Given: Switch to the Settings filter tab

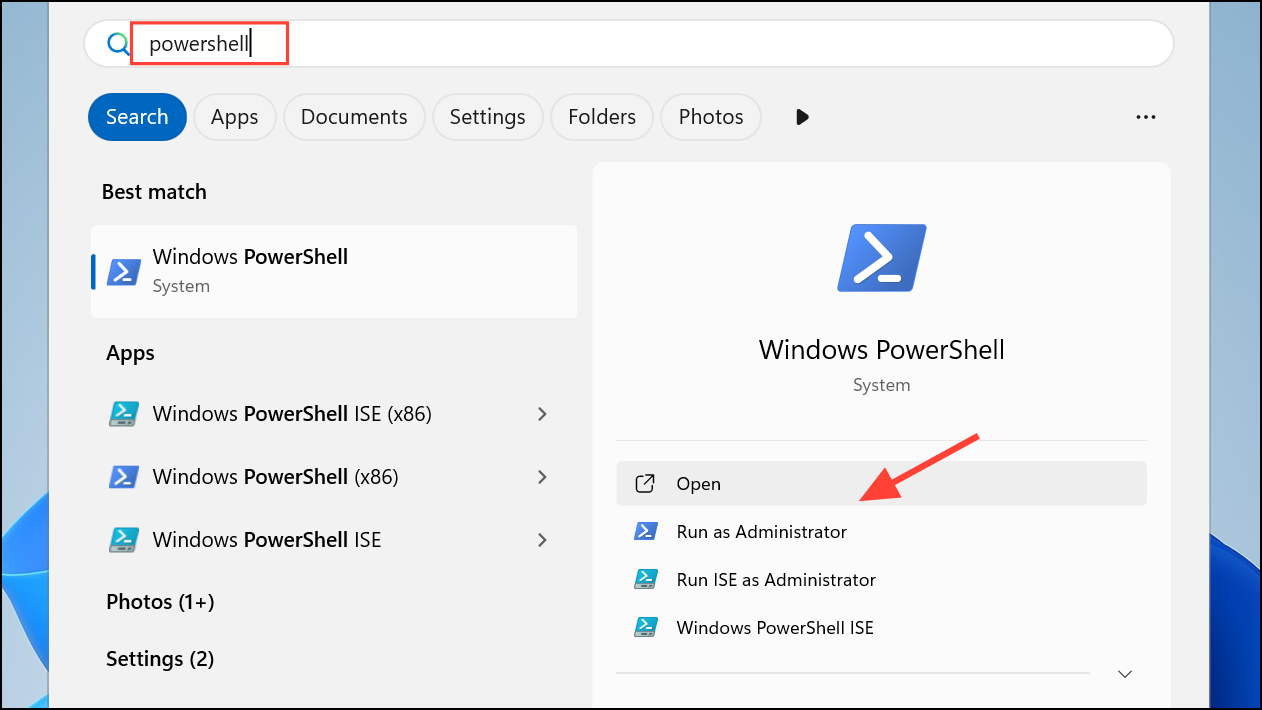Looking at the screenshot, I should [x=487, y=117].
